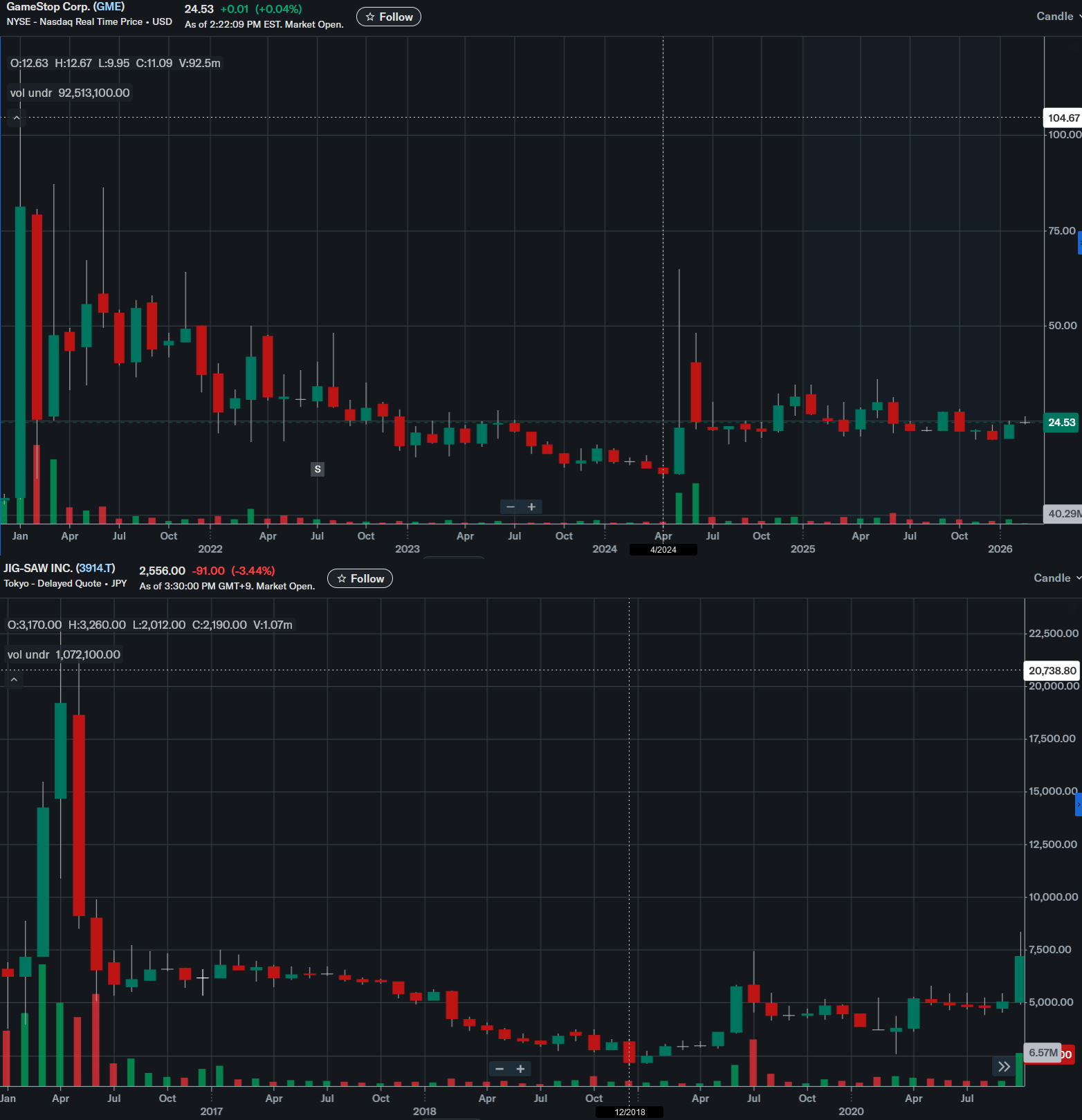1082x1120 pixels.
Task: Click the 2023 year label on GME time axis
Action: click(407, 549)
